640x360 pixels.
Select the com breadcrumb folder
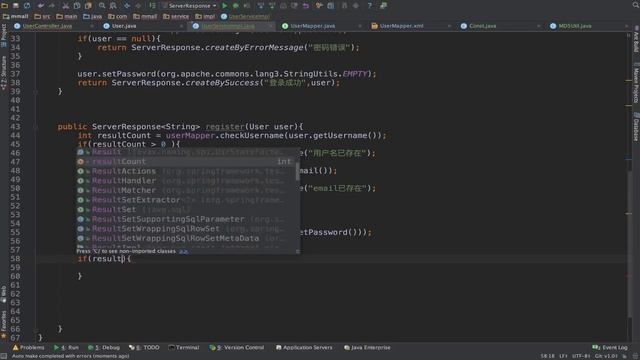(118, 17)
